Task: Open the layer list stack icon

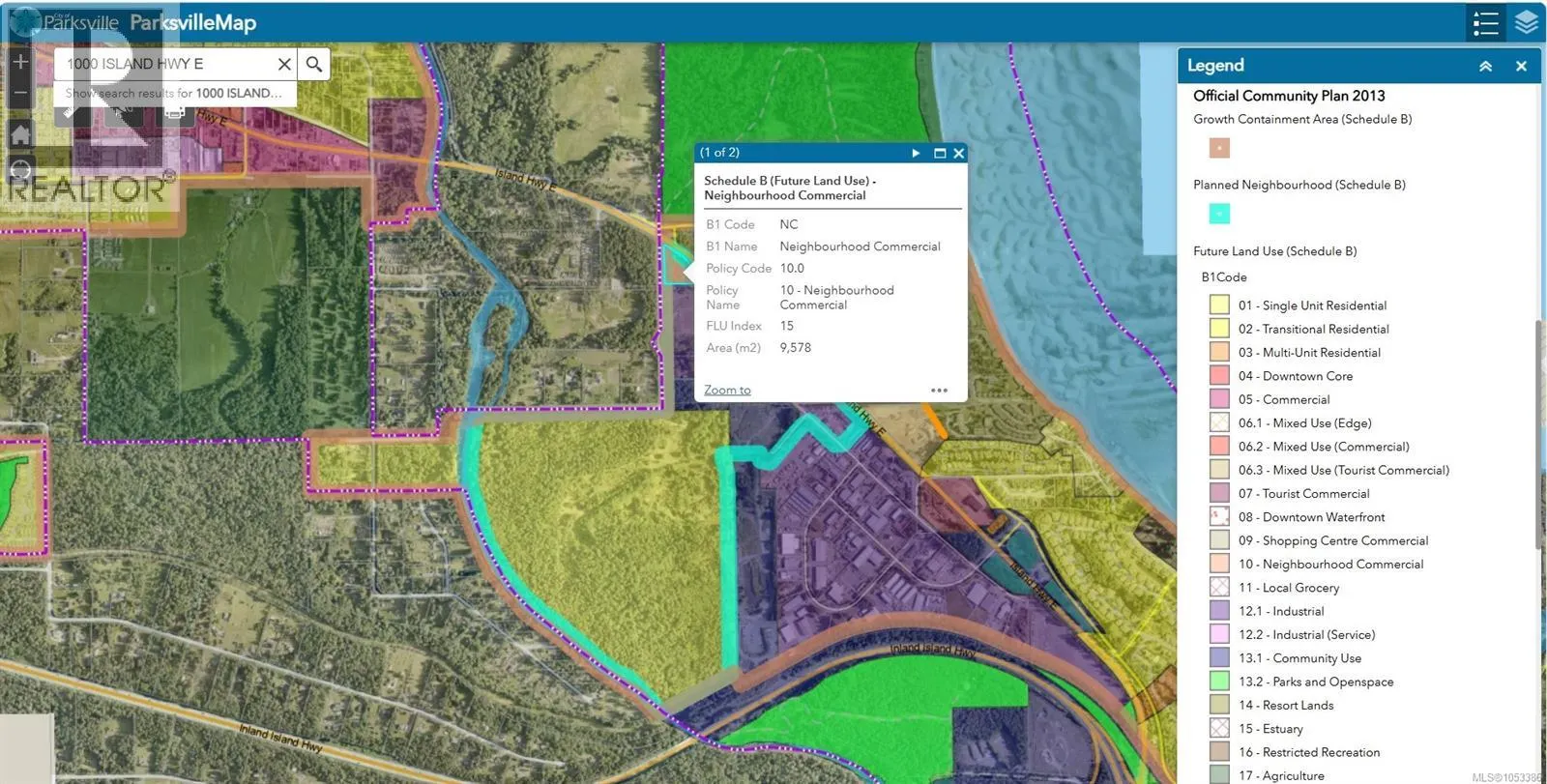Action: pos(1527,22)
